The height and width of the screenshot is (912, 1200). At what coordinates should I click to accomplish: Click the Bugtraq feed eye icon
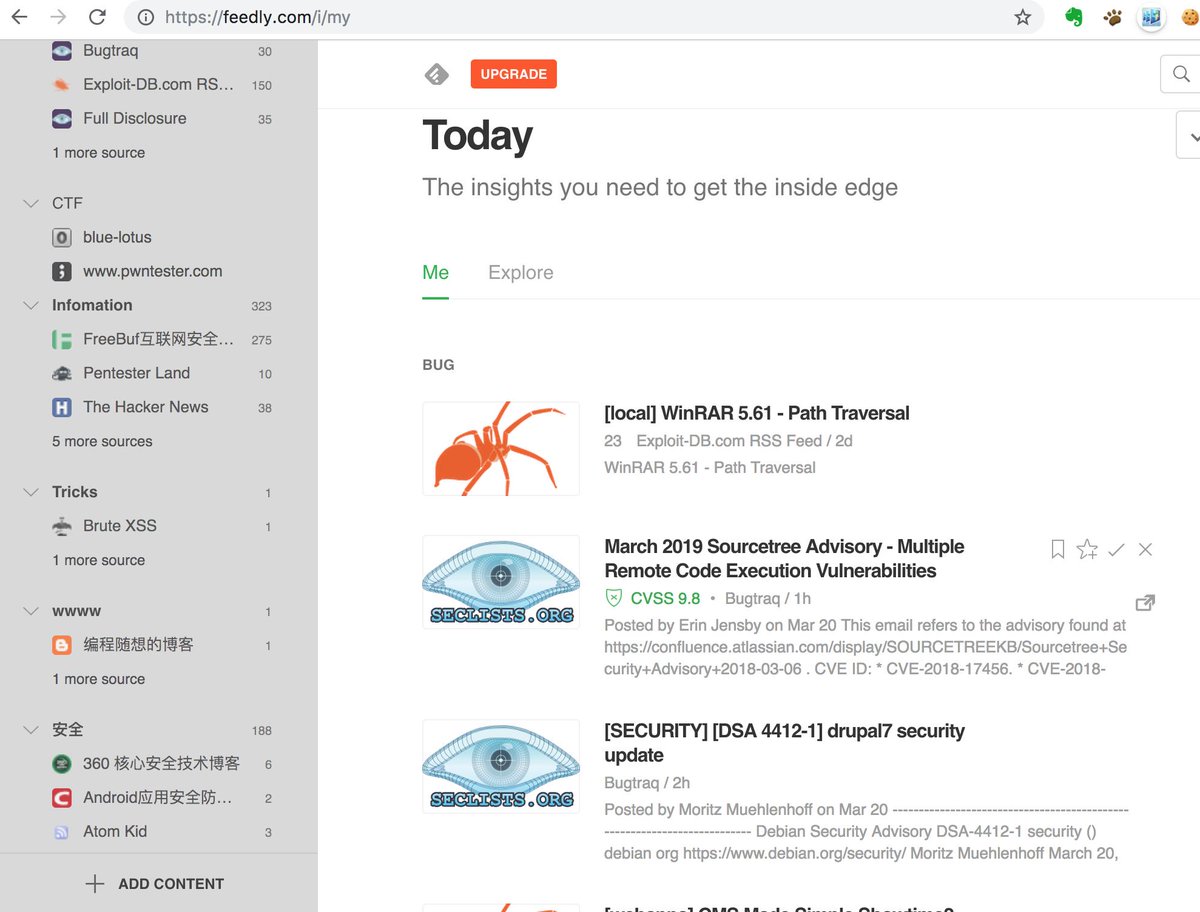click(62, 51)
